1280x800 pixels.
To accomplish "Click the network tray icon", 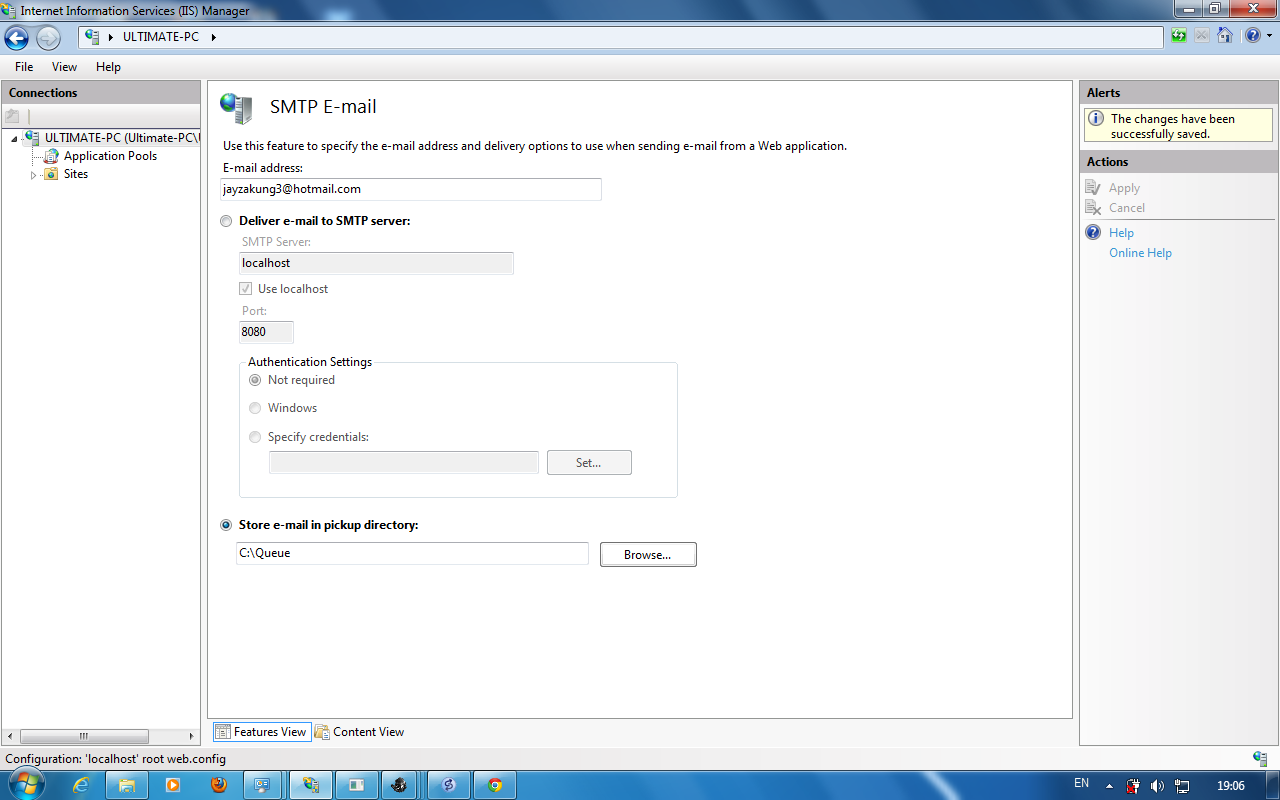I will click(1182, 786).
